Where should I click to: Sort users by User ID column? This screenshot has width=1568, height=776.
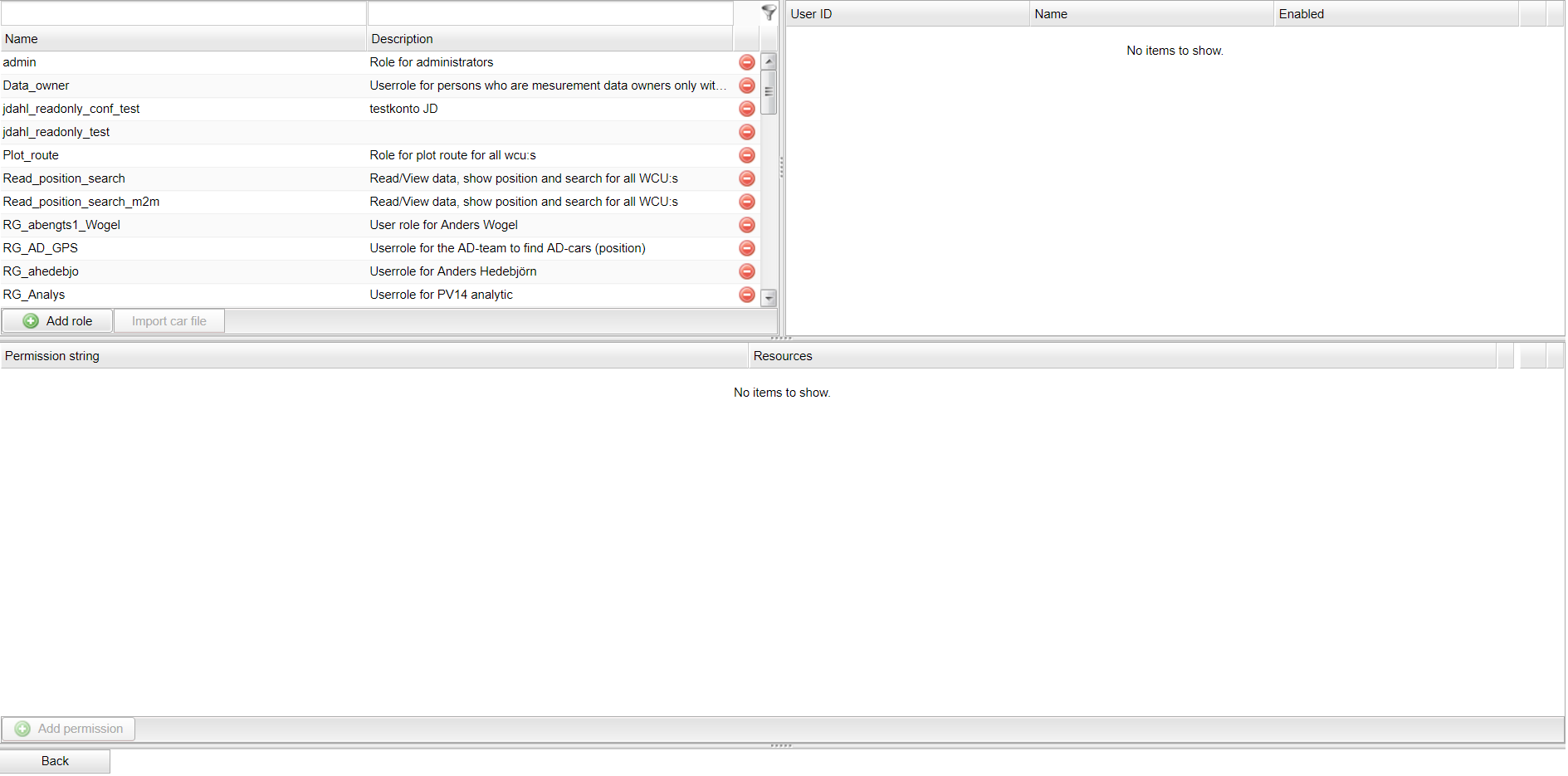906,14
